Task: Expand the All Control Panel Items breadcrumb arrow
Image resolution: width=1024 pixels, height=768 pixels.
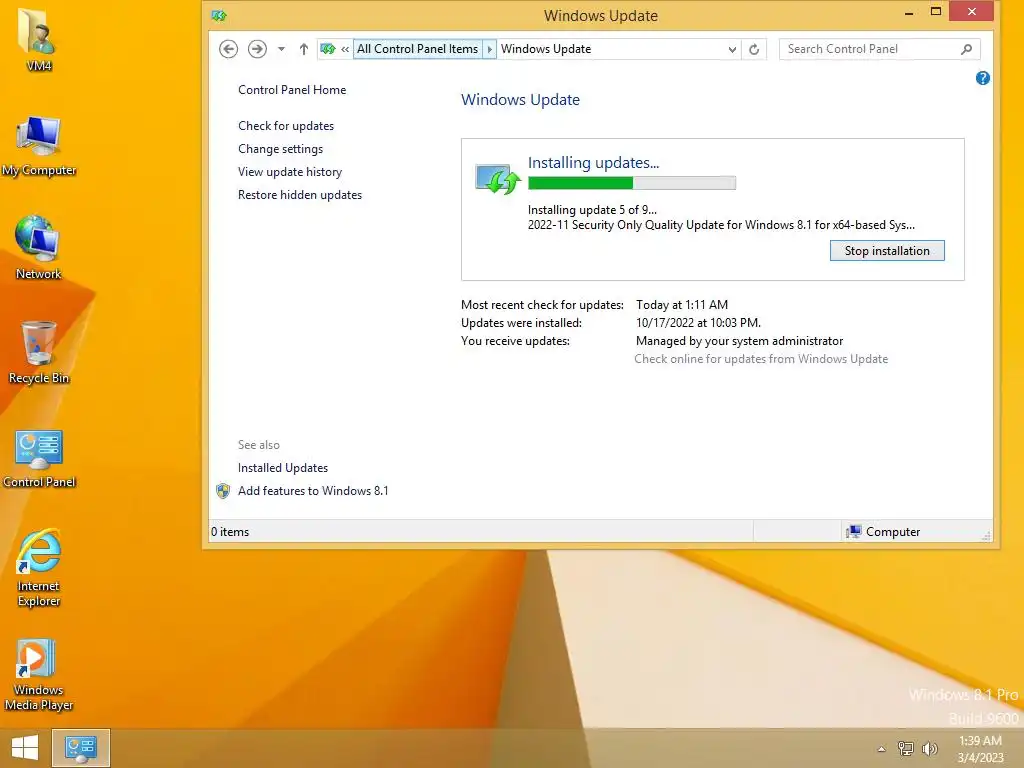Action: 489,49
